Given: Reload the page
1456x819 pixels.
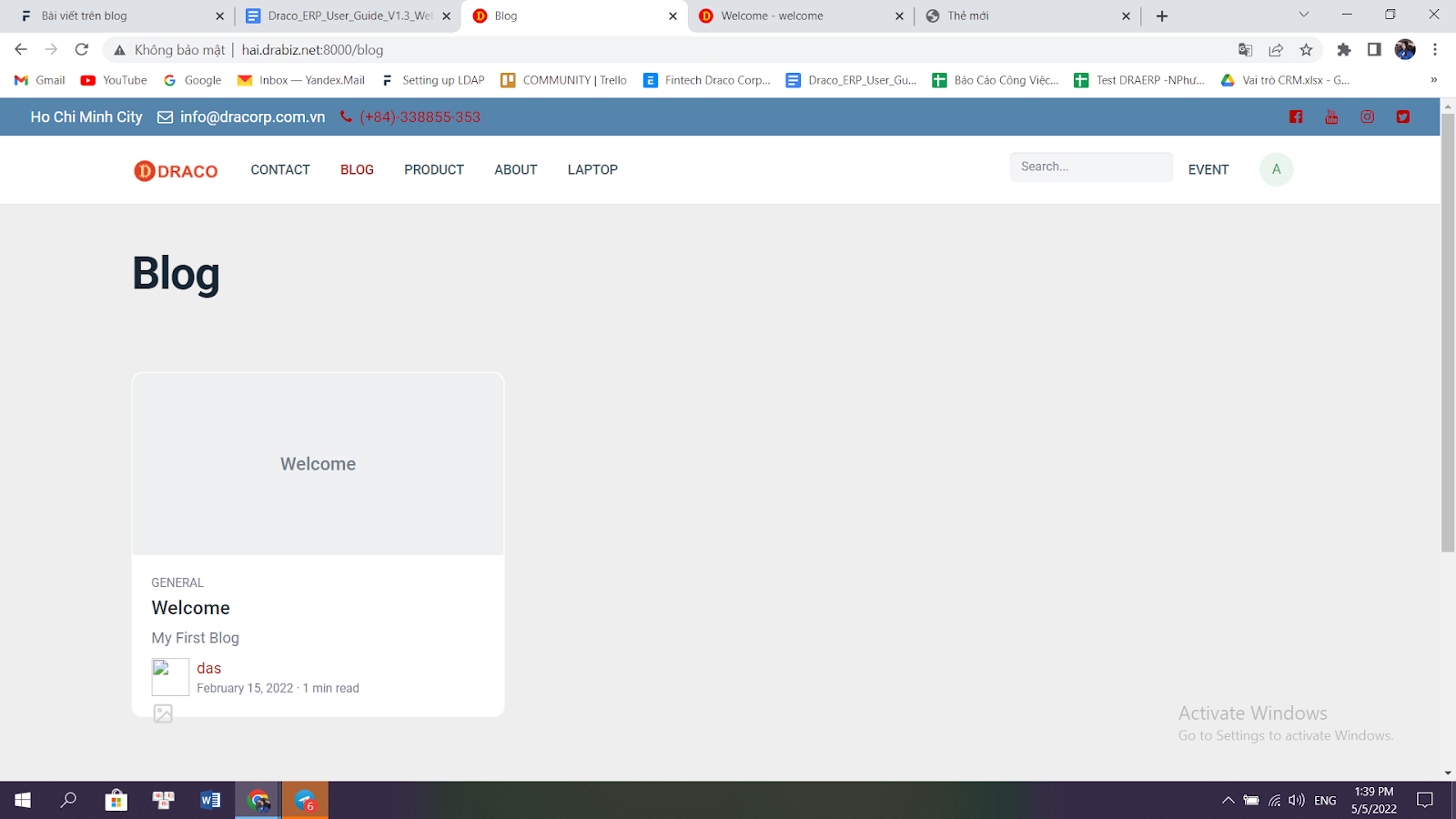Looking at the screenshot, I should (x=82, y=49).
